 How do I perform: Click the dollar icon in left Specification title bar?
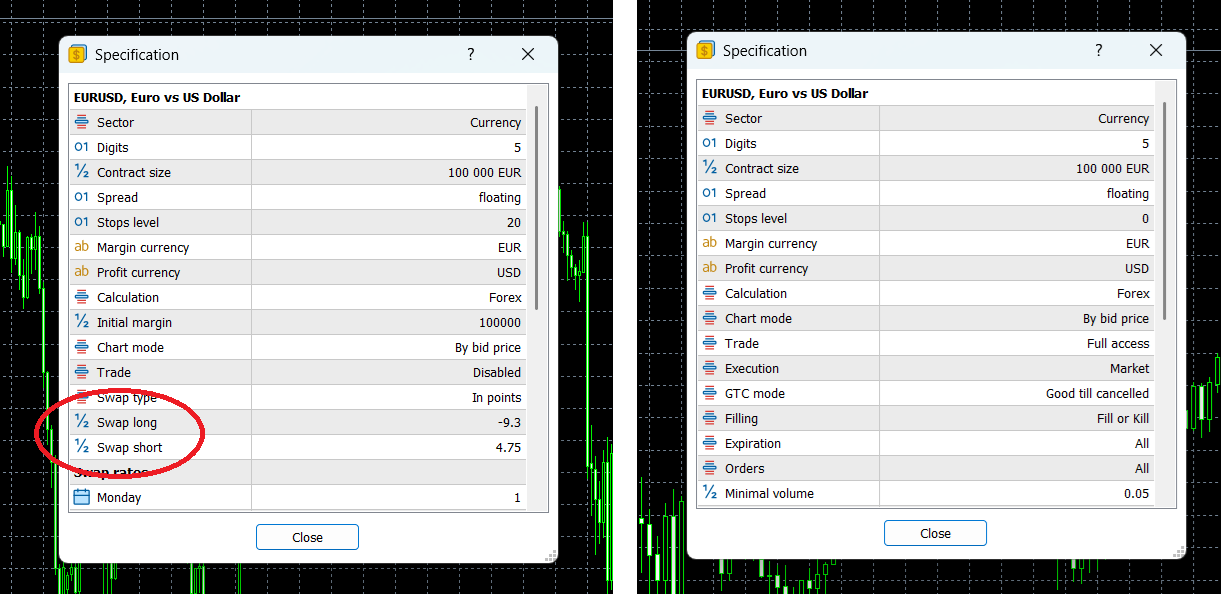(78, 55)
